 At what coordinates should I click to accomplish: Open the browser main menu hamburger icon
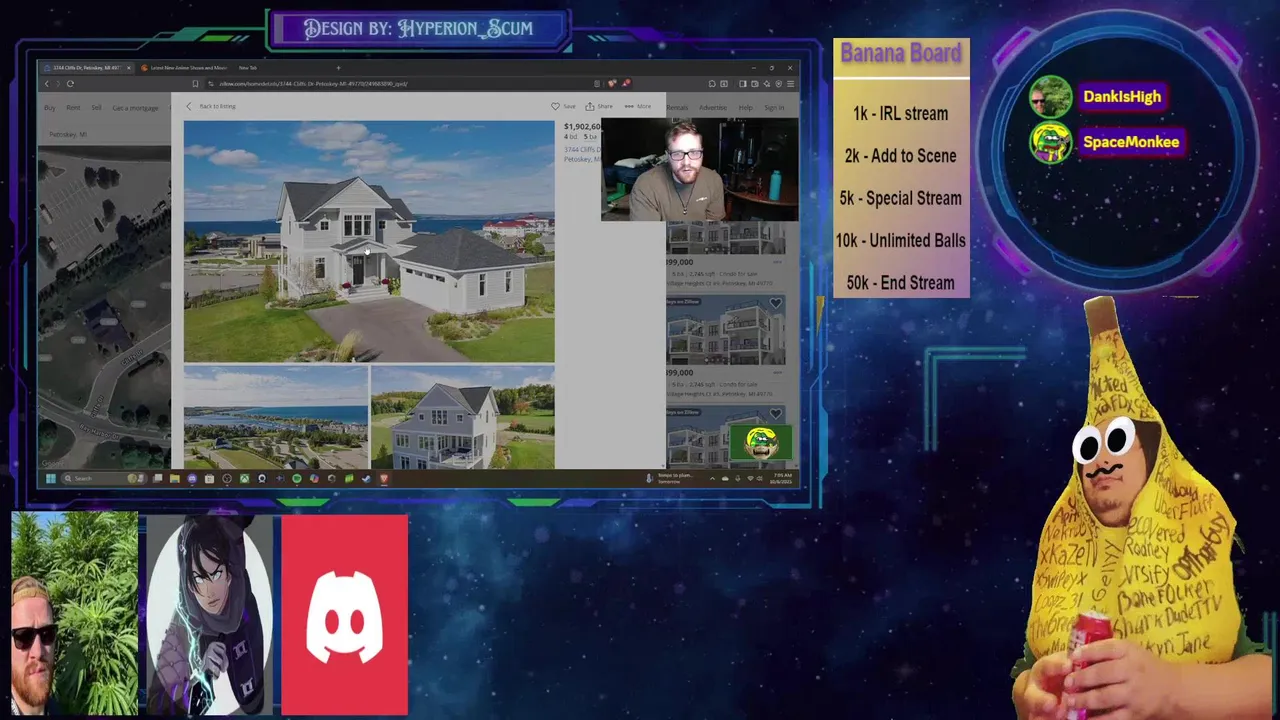click(x=790, y=84)
